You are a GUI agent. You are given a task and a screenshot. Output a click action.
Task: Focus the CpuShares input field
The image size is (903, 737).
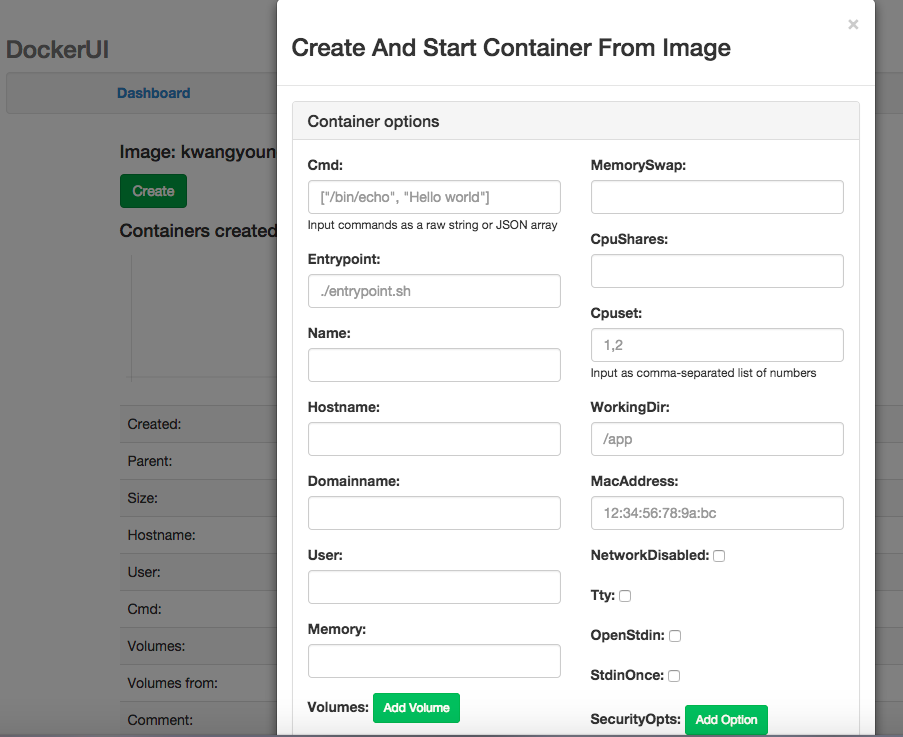717,271
